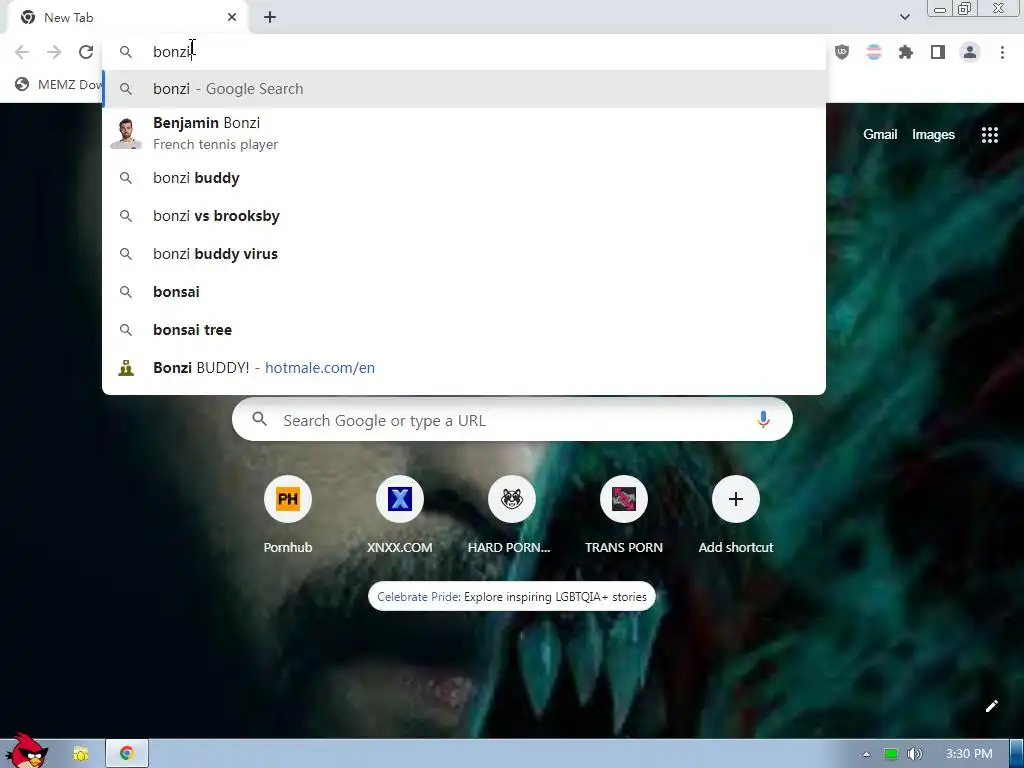The height and width of the screenshot is (768, 1024).
Task: Customize this page with the pencil icon
Action: [x=991, y=706]
